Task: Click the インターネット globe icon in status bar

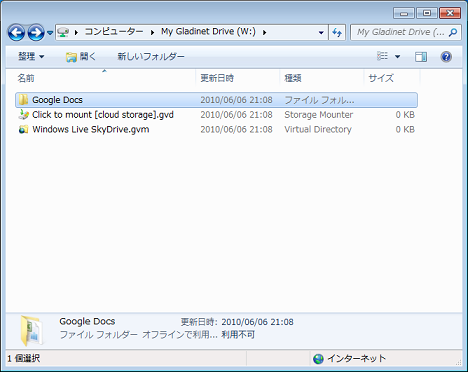Action: (318, 359)
